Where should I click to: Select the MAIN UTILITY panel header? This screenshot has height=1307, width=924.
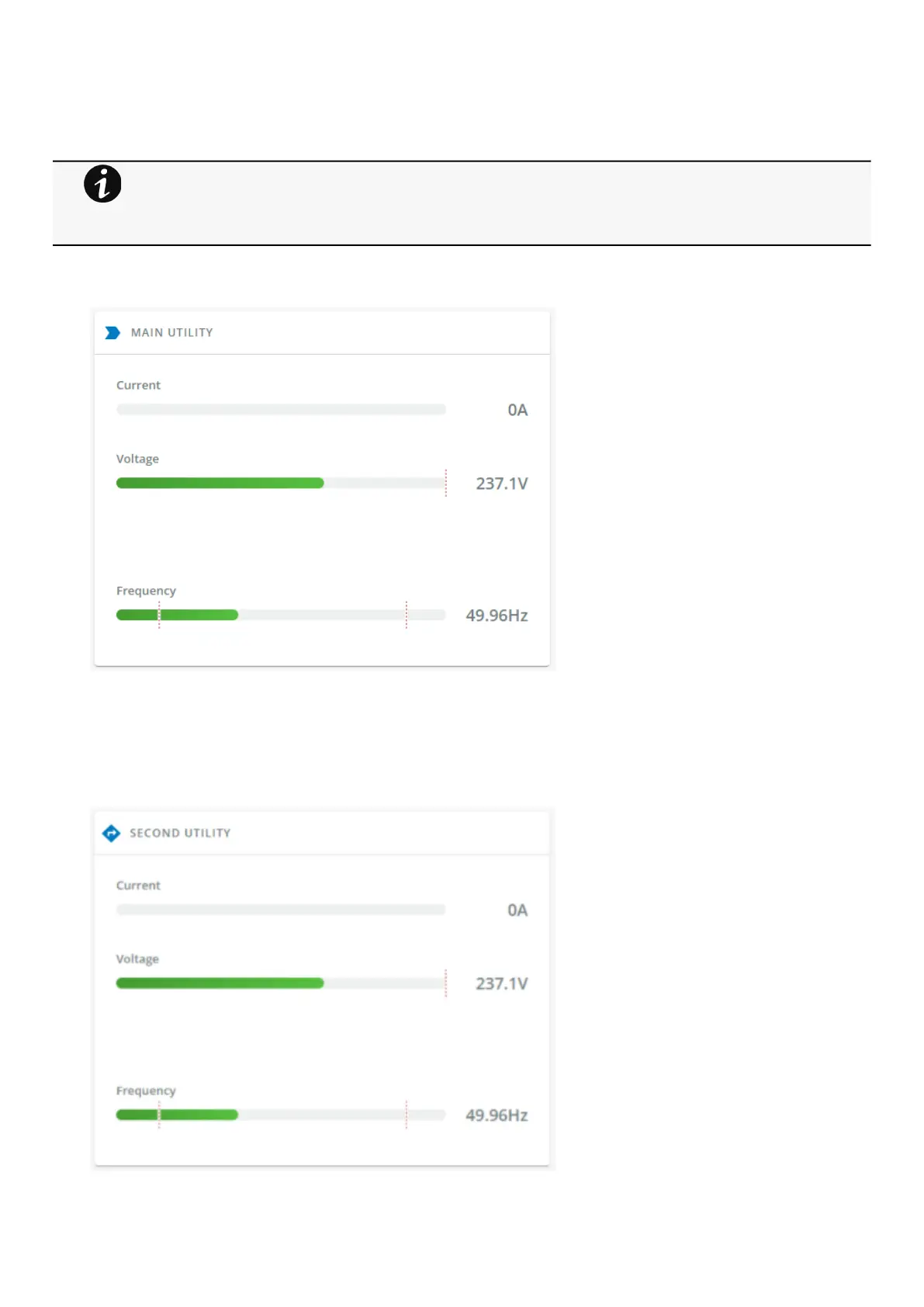pos(171,333)
